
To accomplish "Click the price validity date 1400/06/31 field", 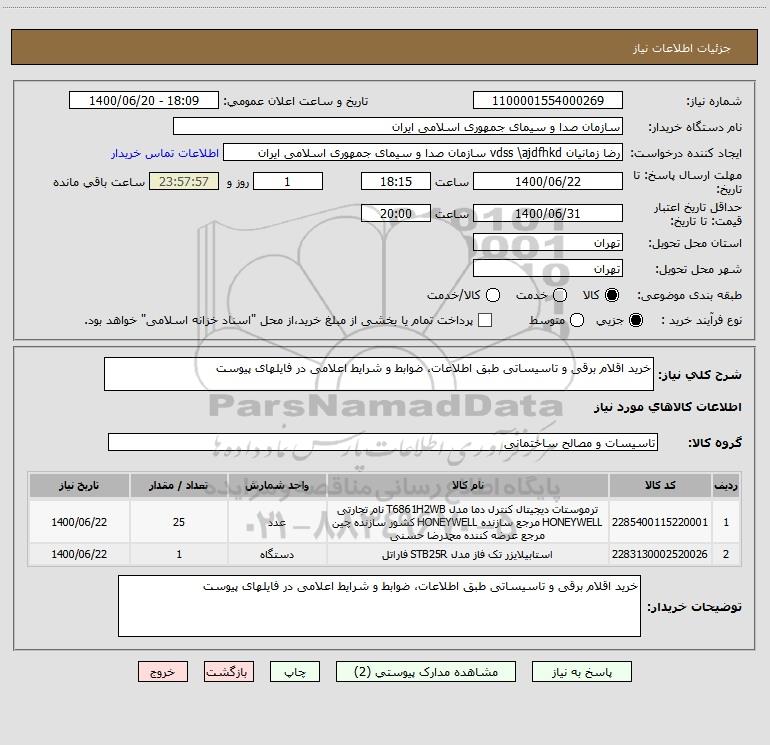I will click(x=548, y=214).
